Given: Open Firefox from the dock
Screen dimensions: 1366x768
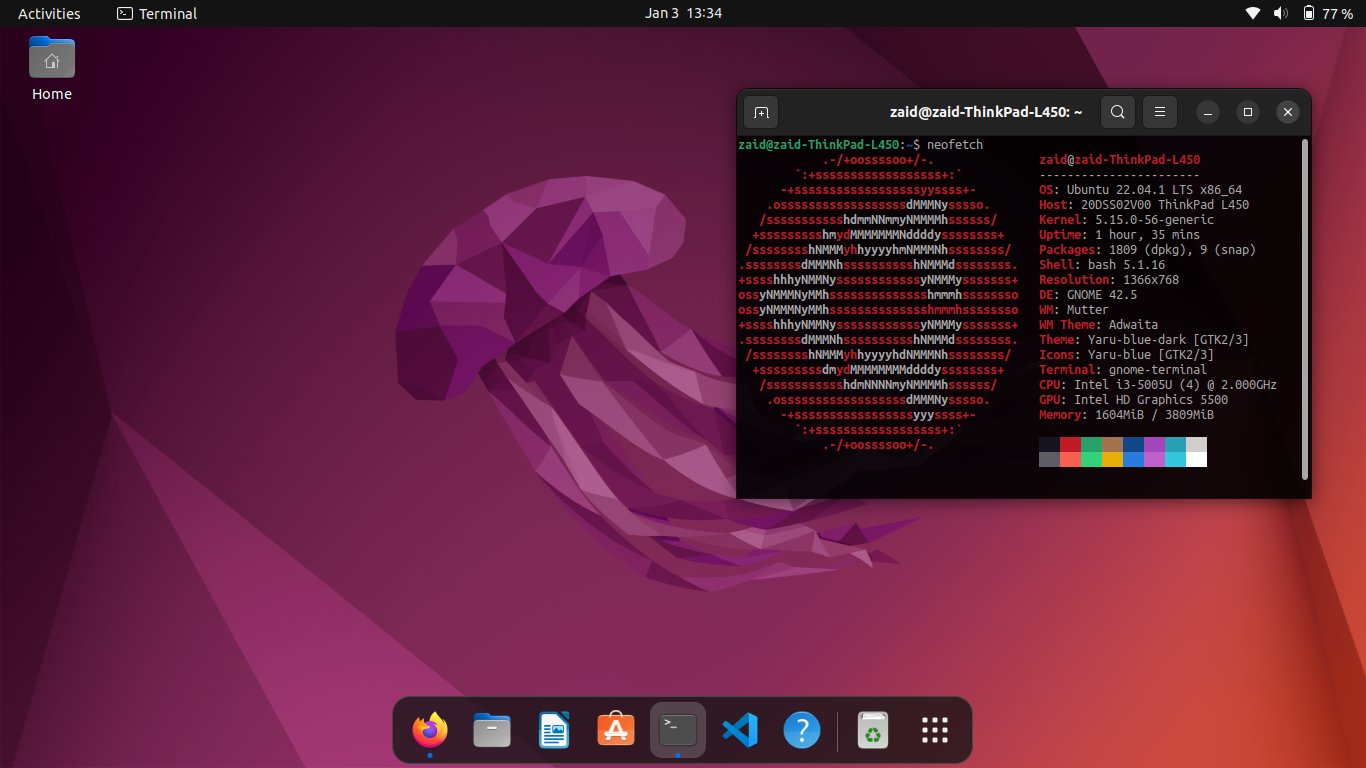Looking at the screenshot, I should coord(429,730).
